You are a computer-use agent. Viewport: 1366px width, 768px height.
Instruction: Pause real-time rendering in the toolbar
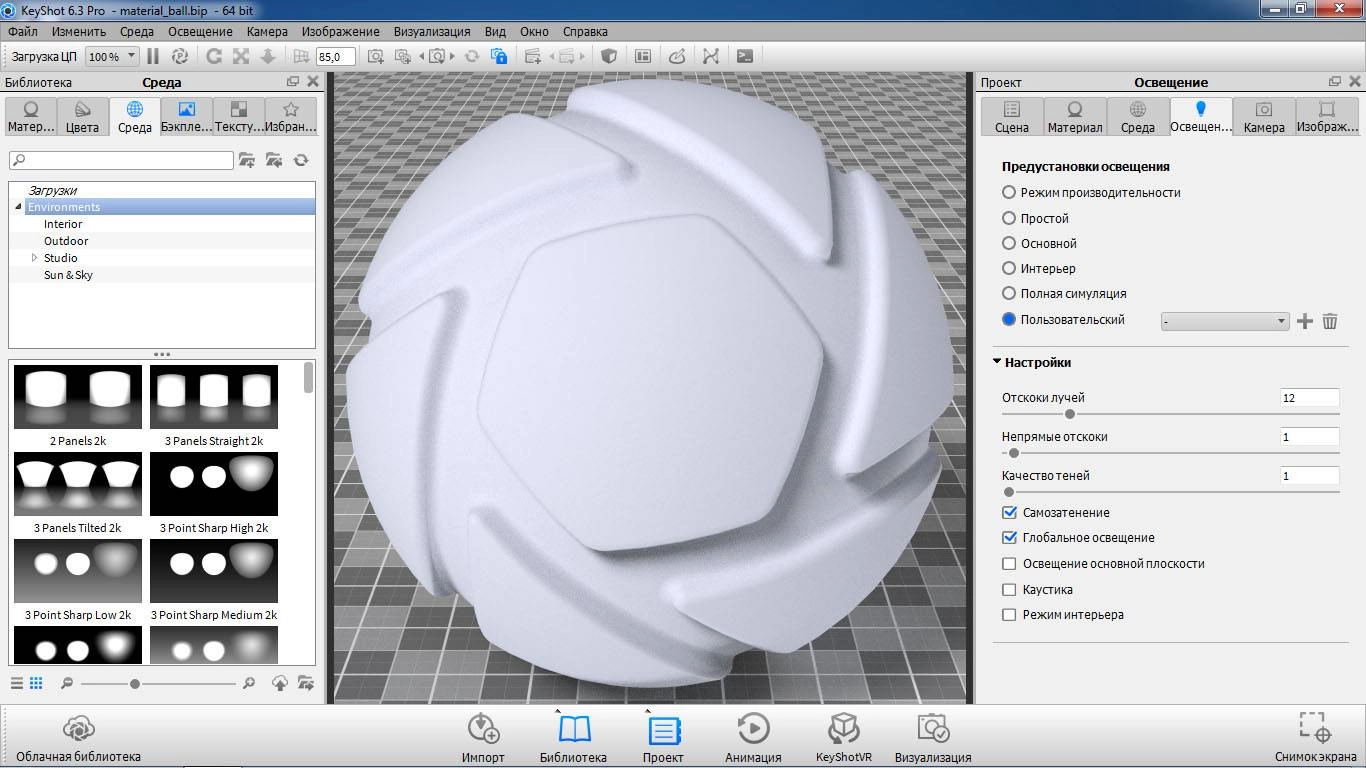[x=153, y=57]
